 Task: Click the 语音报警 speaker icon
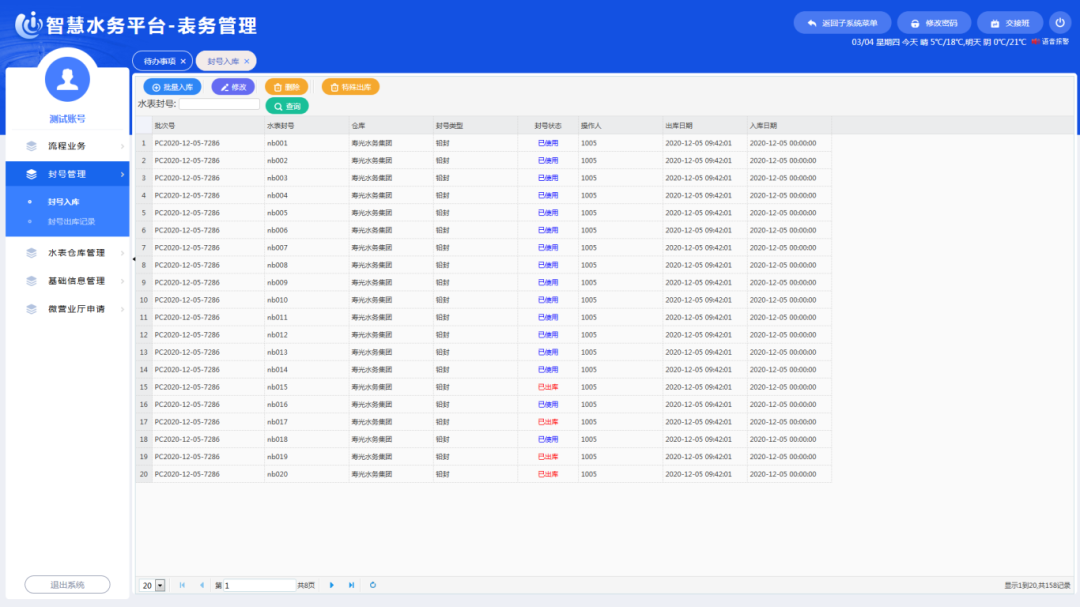(x=1035, y=42)
